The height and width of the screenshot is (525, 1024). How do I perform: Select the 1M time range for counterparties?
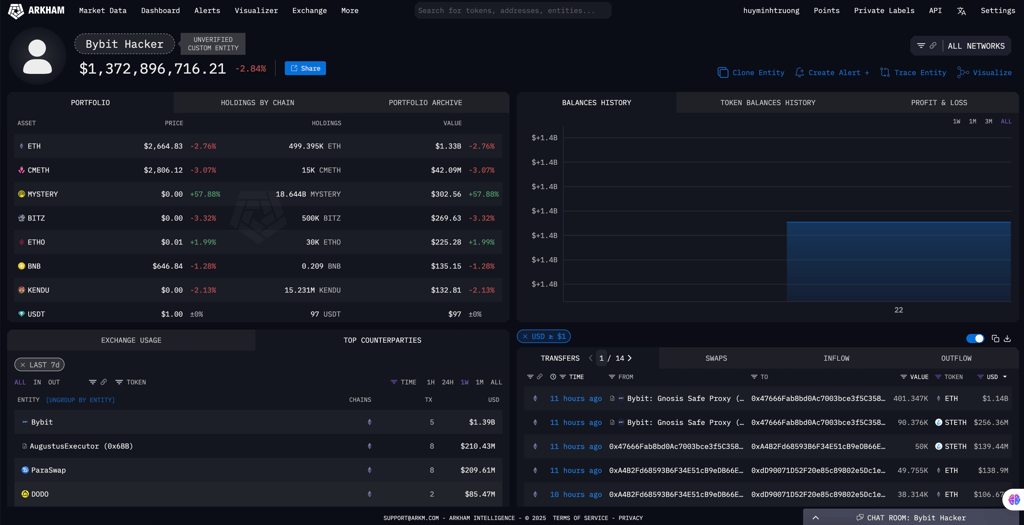pos(479,382)
